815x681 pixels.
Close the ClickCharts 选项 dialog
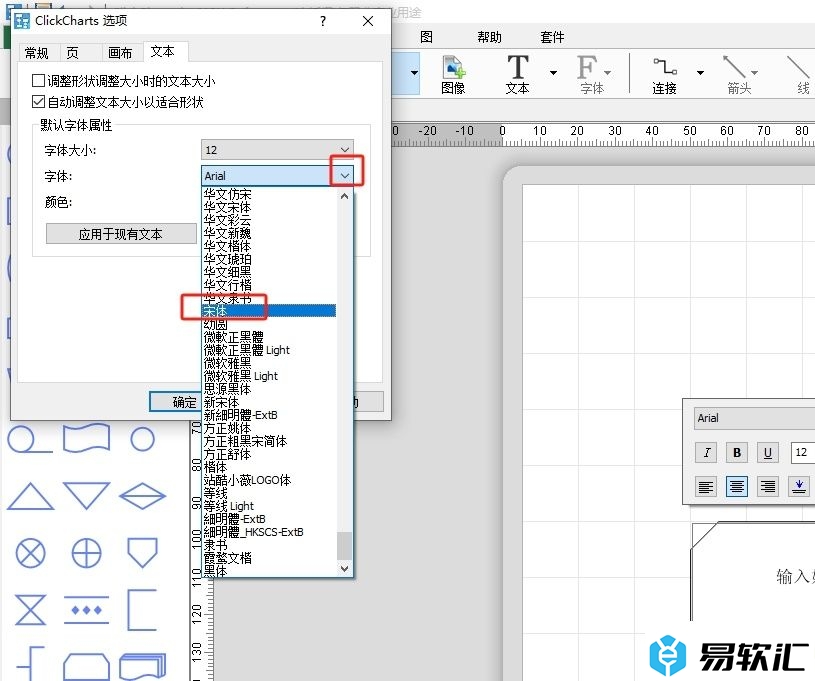(x=367, y=21)
